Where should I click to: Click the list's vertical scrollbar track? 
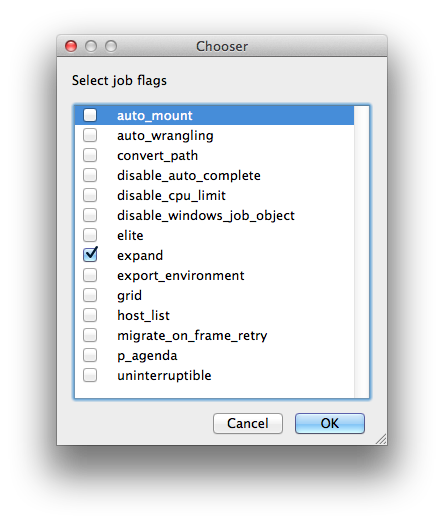click(x=361, y=252)
